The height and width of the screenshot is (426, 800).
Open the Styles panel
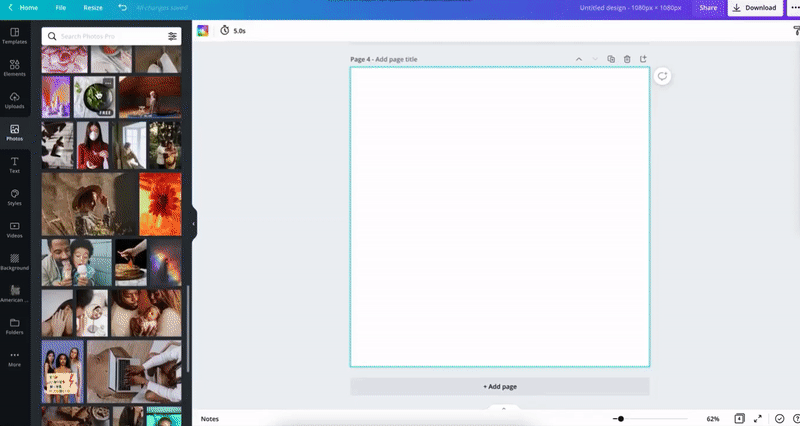click(14, 196)
